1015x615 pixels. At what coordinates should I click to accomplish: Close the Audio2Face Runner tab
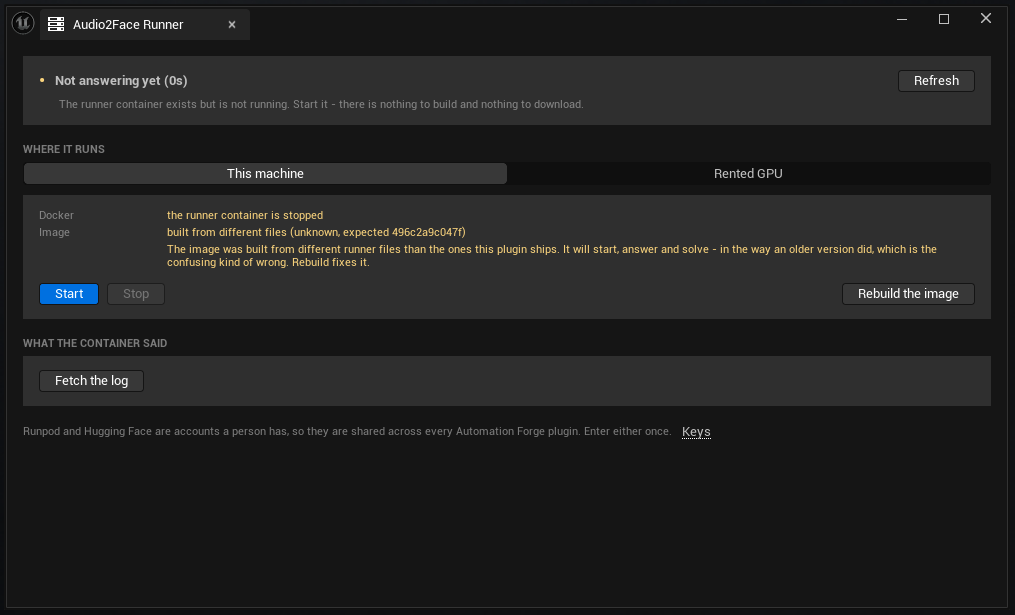(x=232, y=25)
